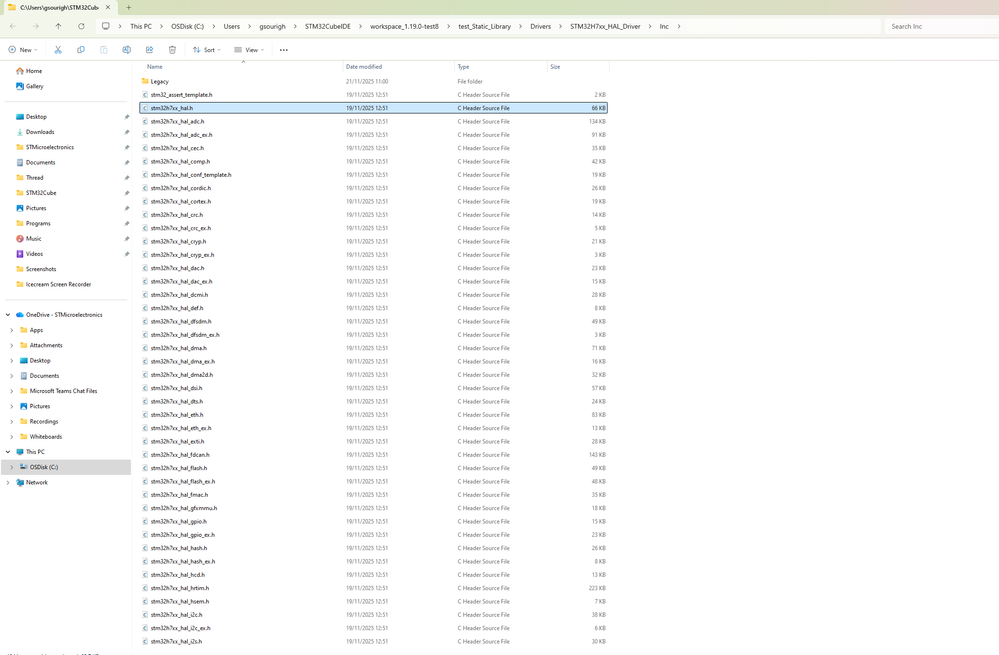Expand the Network tree node
The image size is (999, 655).
pos(8,482)
